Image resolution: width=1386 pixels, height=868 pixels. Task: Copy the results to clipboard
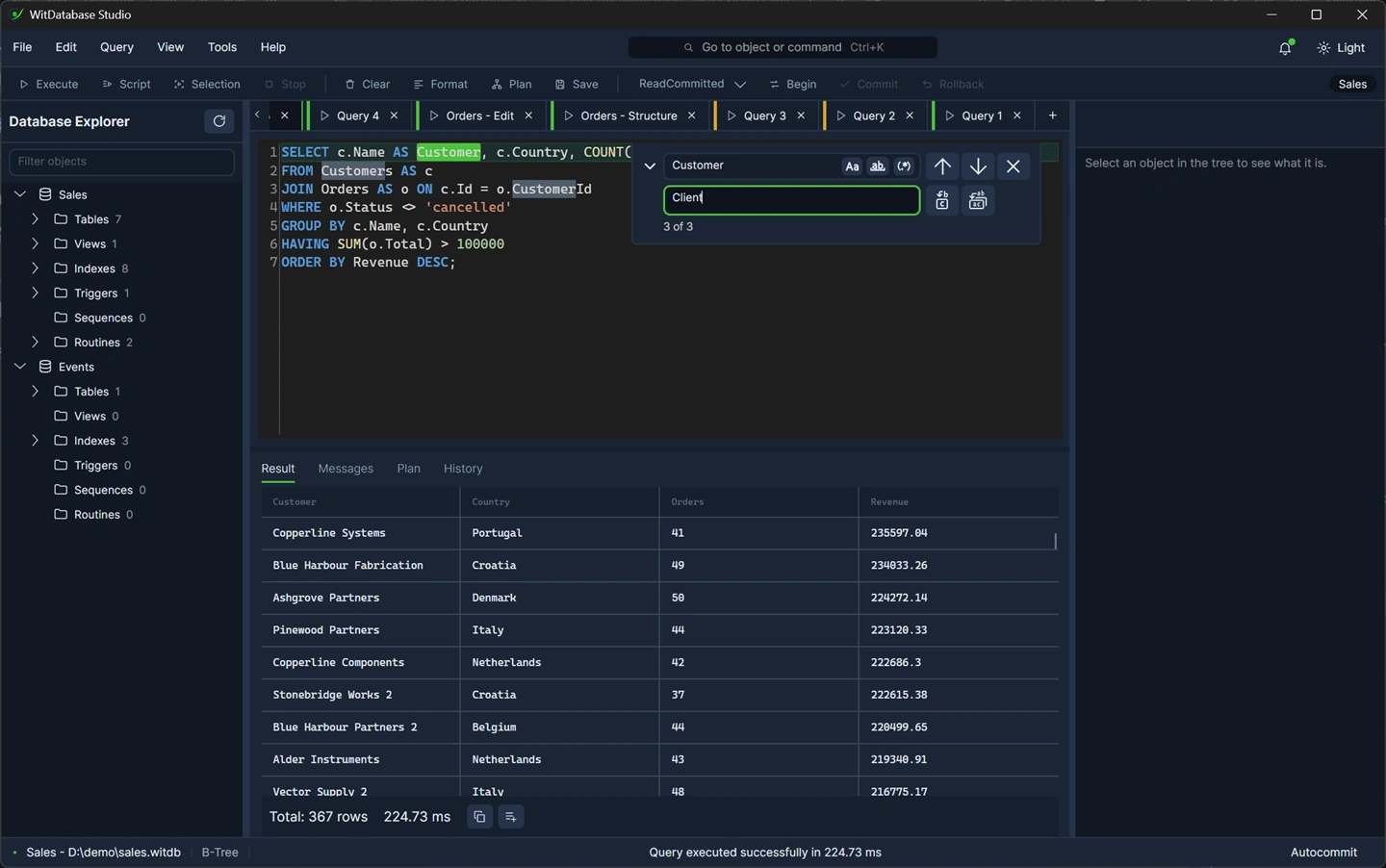(x=479, y=817)
